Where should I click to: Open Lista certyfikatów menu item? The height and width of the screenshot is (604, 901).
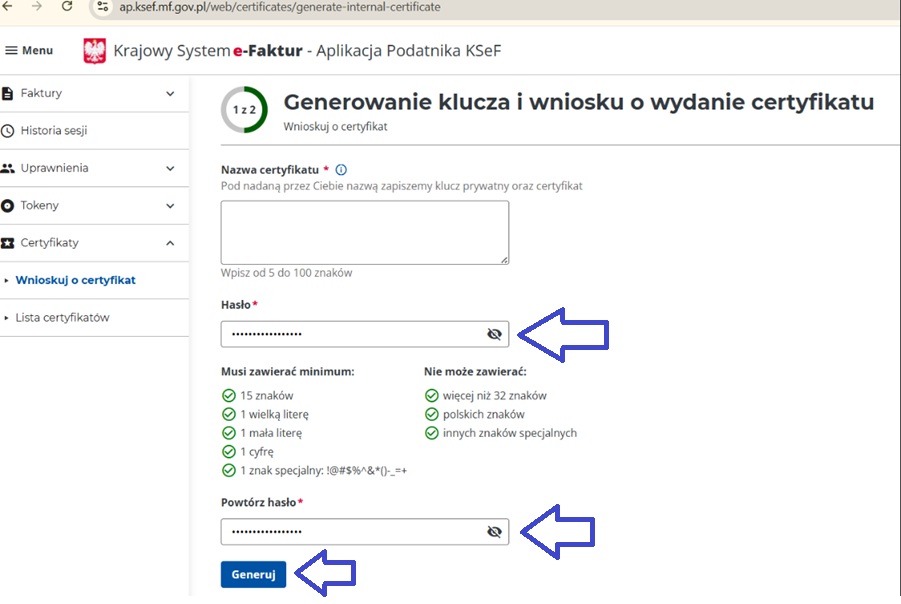point(62,318)
